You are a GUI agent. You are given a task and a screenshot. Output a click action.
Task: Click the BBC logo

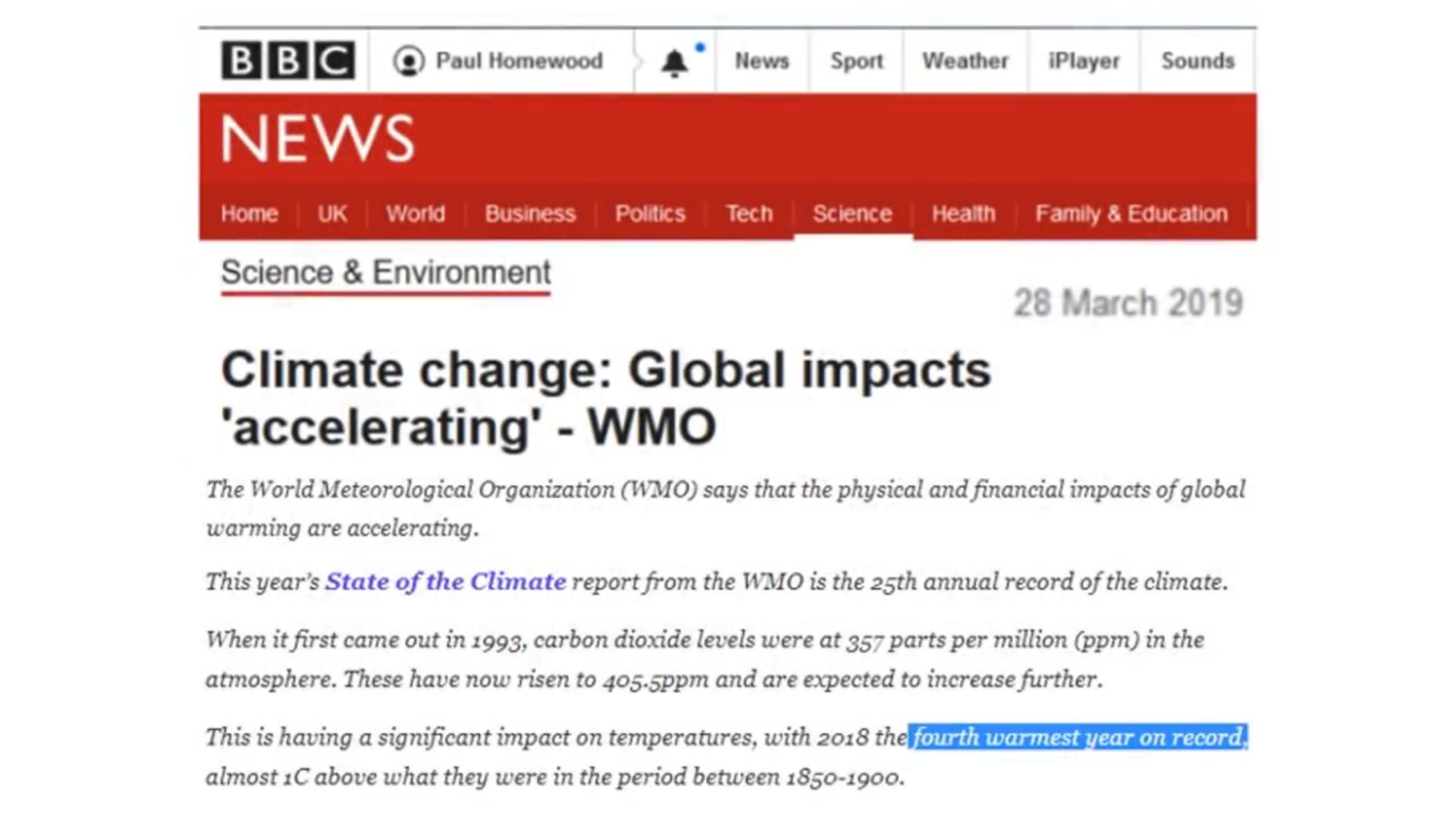pyautogui.click(x=288, y=61)
